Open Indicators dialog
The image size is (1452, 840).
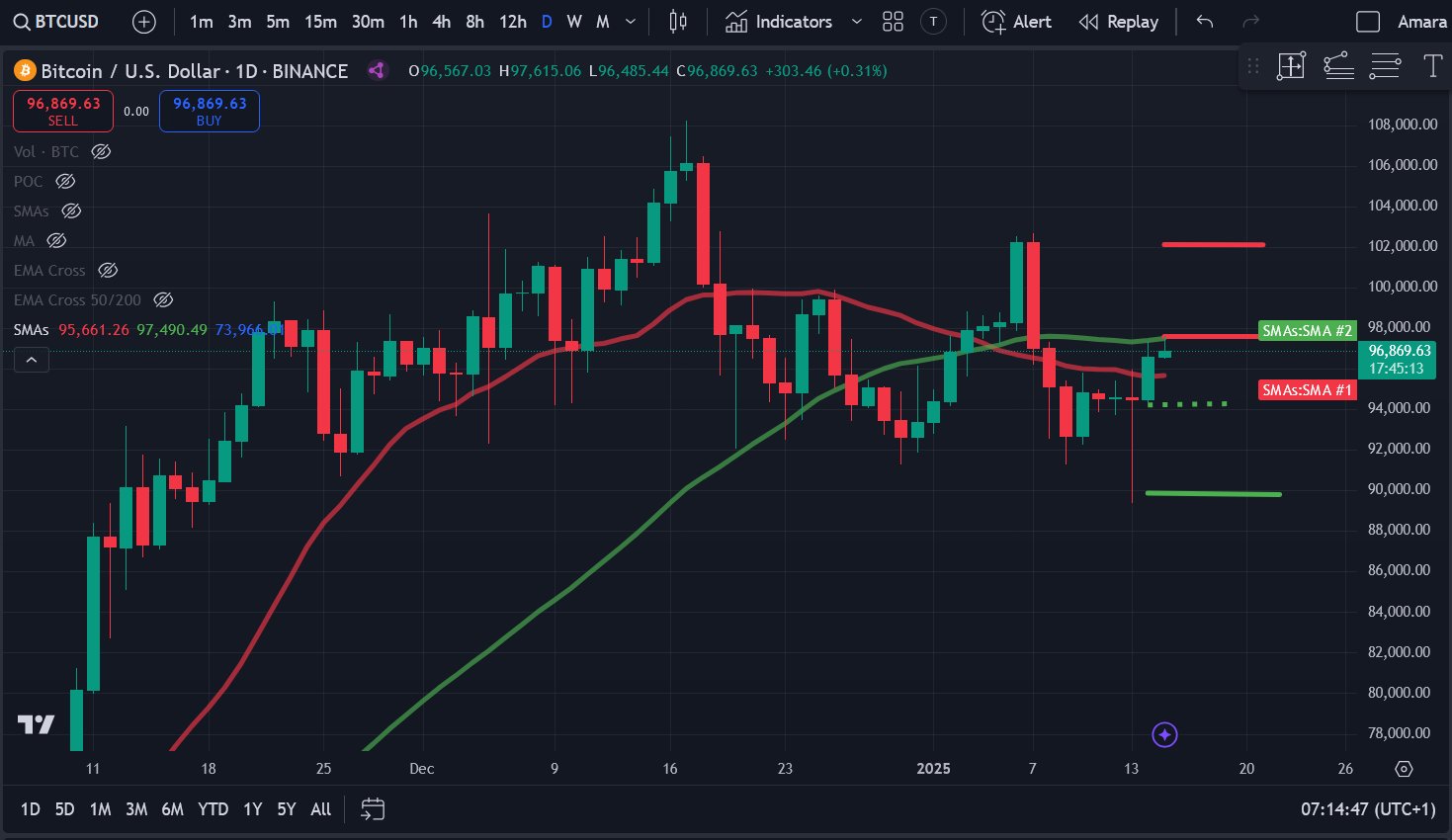point(779,22)
